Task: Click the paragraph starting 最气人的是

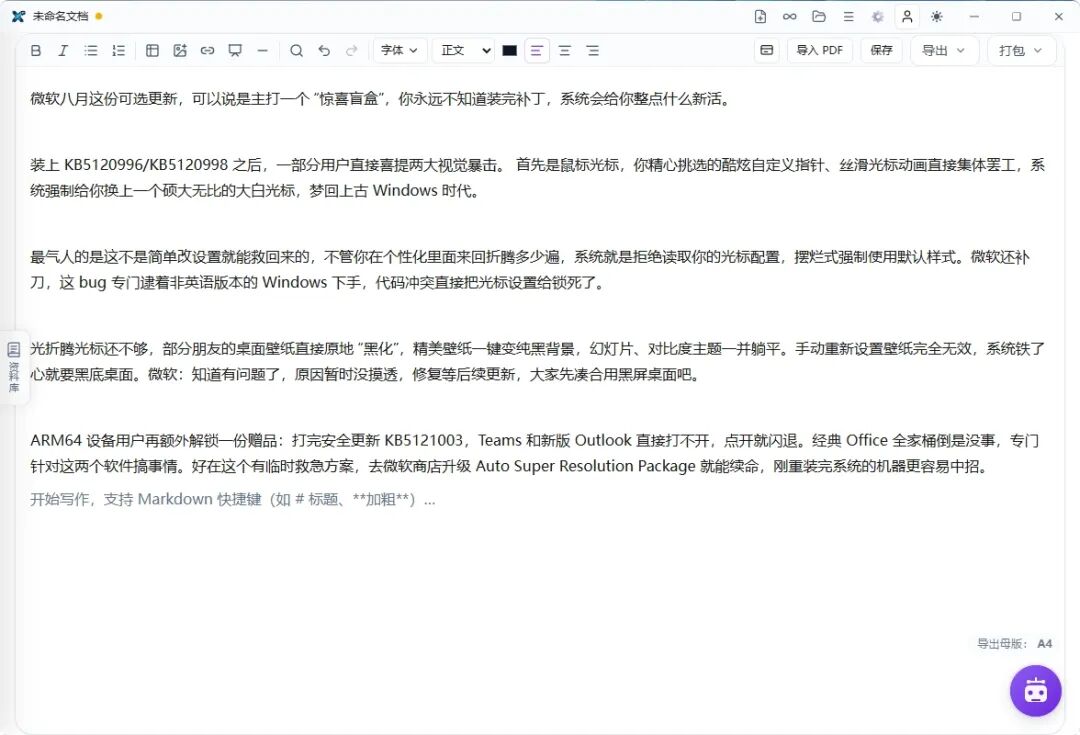Action: (x=530, y=269)
